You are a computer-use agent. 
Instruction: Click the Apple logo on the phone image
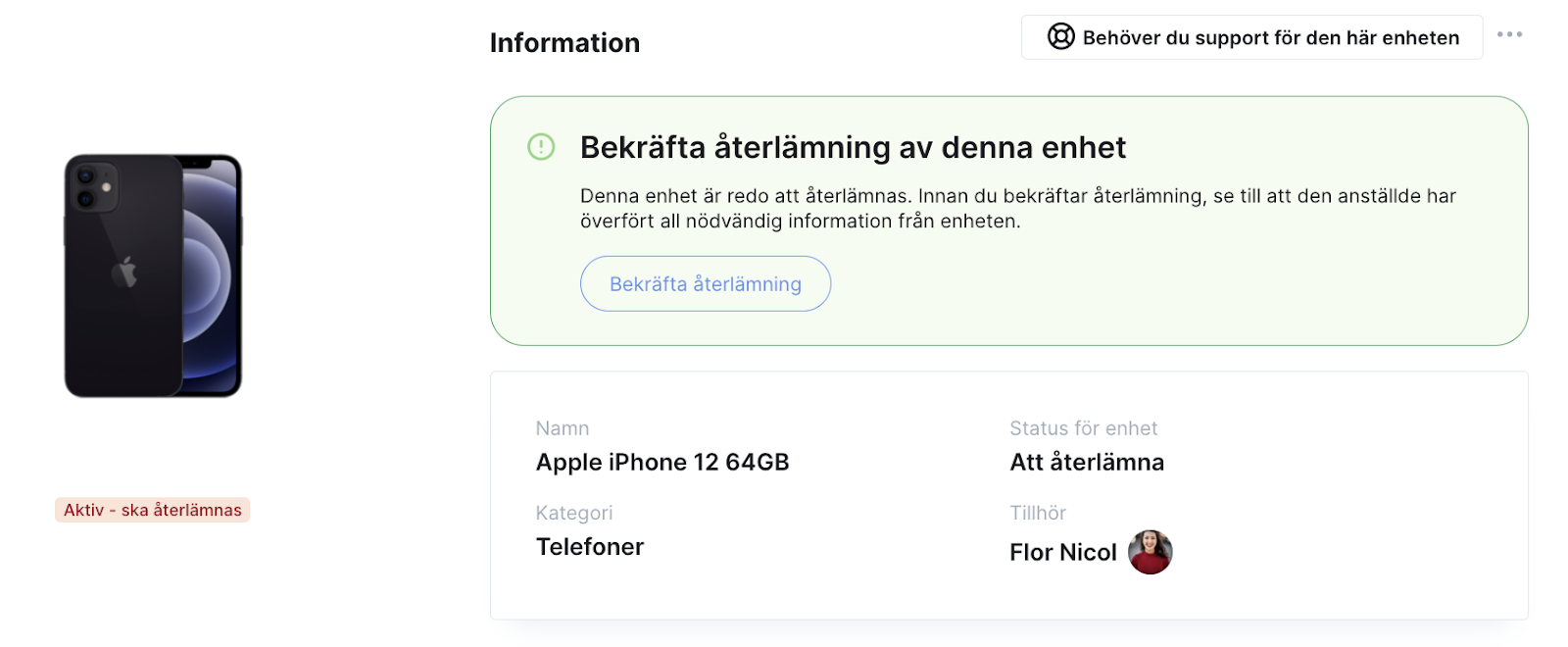[x=124, y=272]
